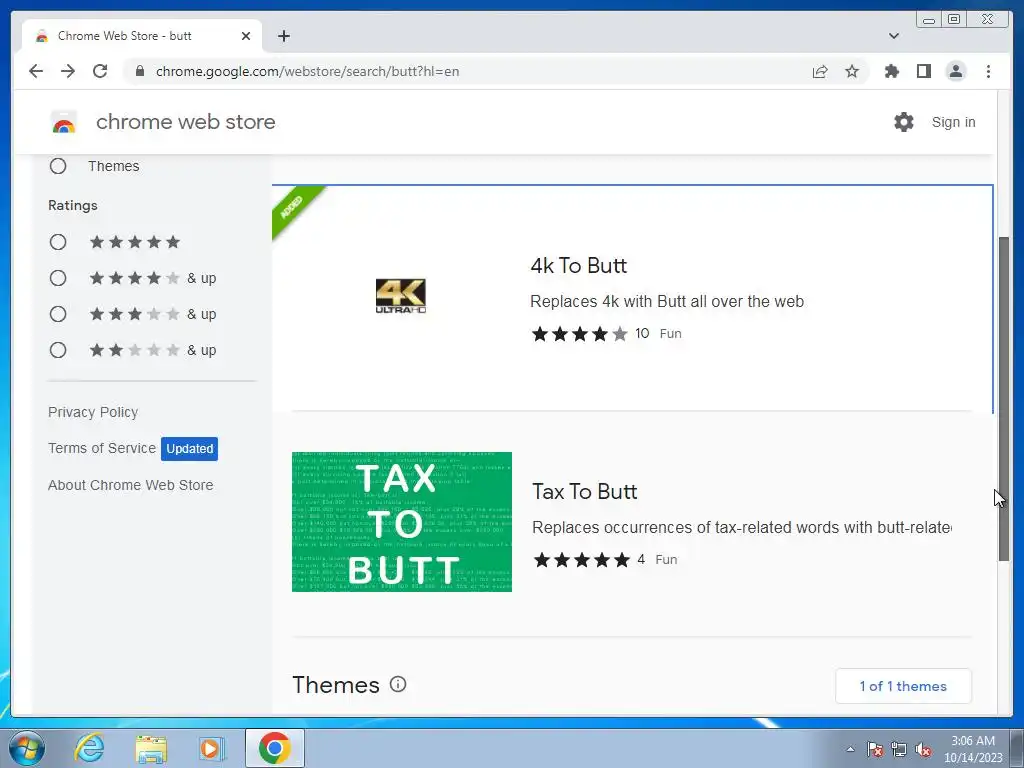Image resolution: width=1024 pixels, height=768 pixels.
Task: Click the Themes info icon
Action: [398, 684]
